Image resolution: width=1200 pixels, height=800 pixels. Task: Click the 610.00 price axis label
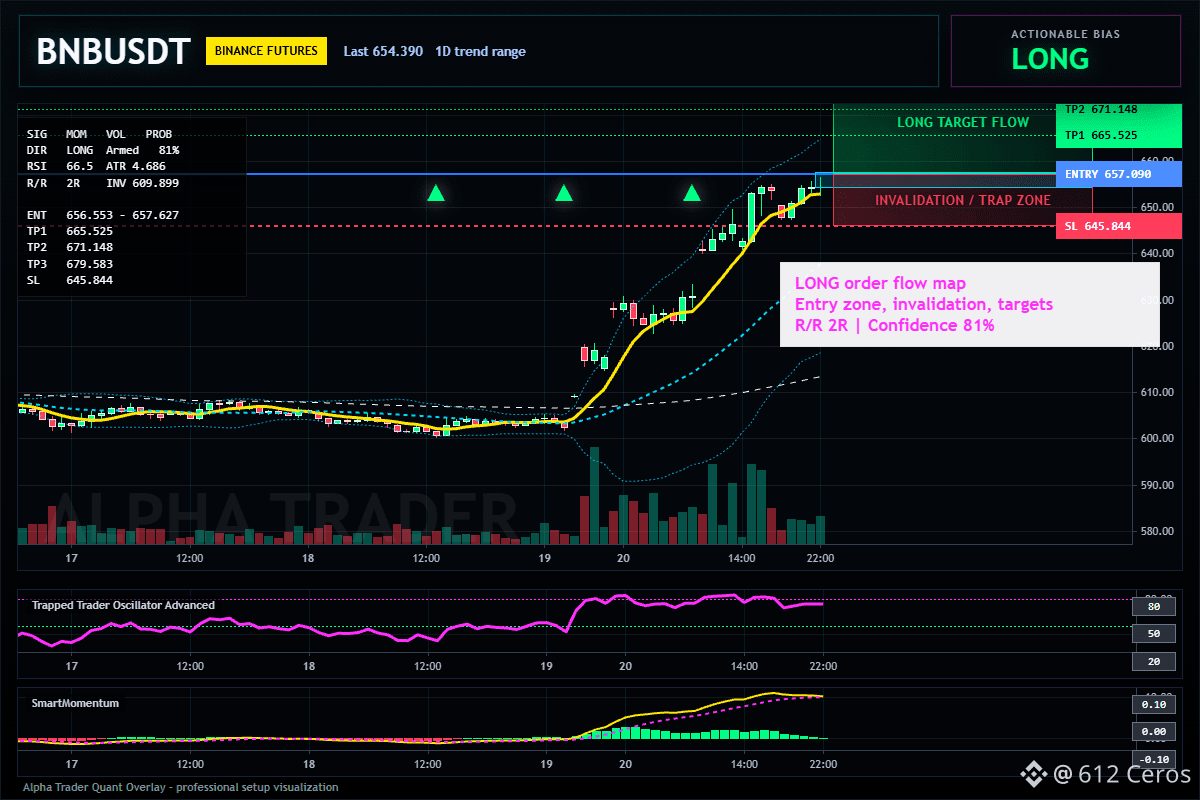coord(1156,393)
